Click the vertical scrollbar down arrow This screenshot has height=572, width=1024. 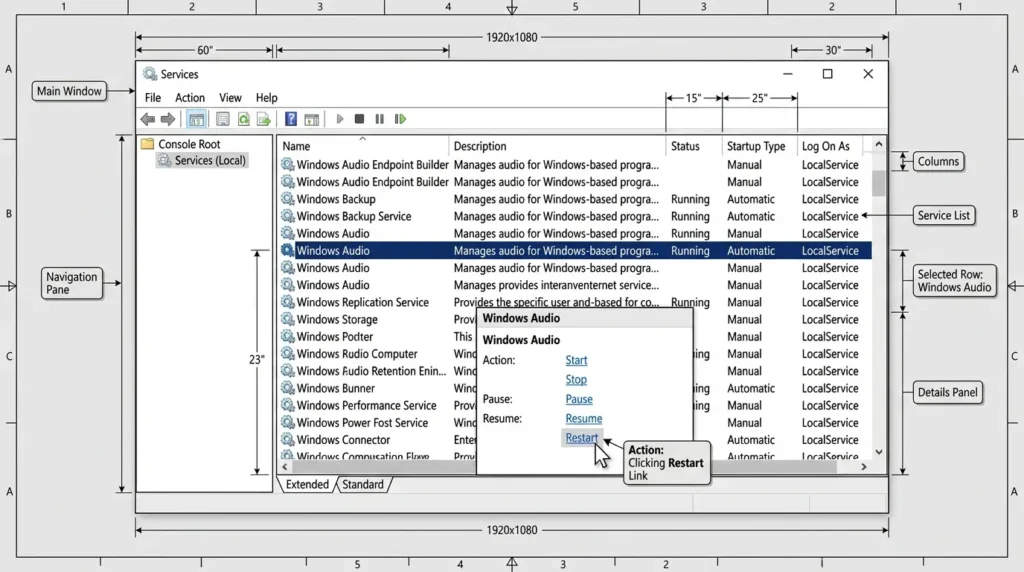(x=879, y=452)
